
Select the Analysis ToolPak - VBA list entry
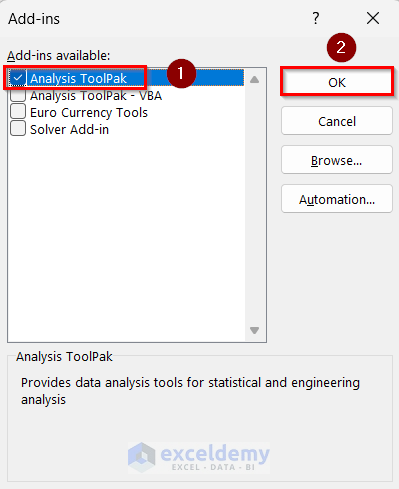click(96, 96)
